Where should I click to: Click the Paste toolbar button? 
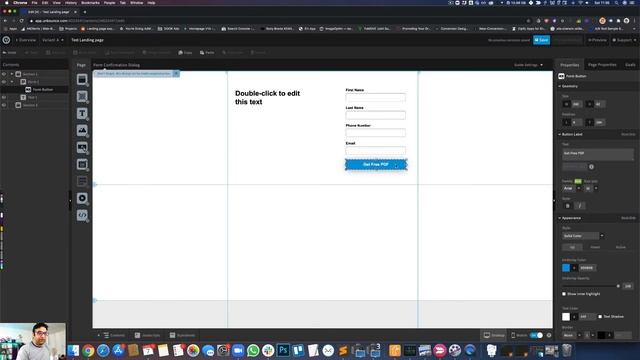point(207,53)
